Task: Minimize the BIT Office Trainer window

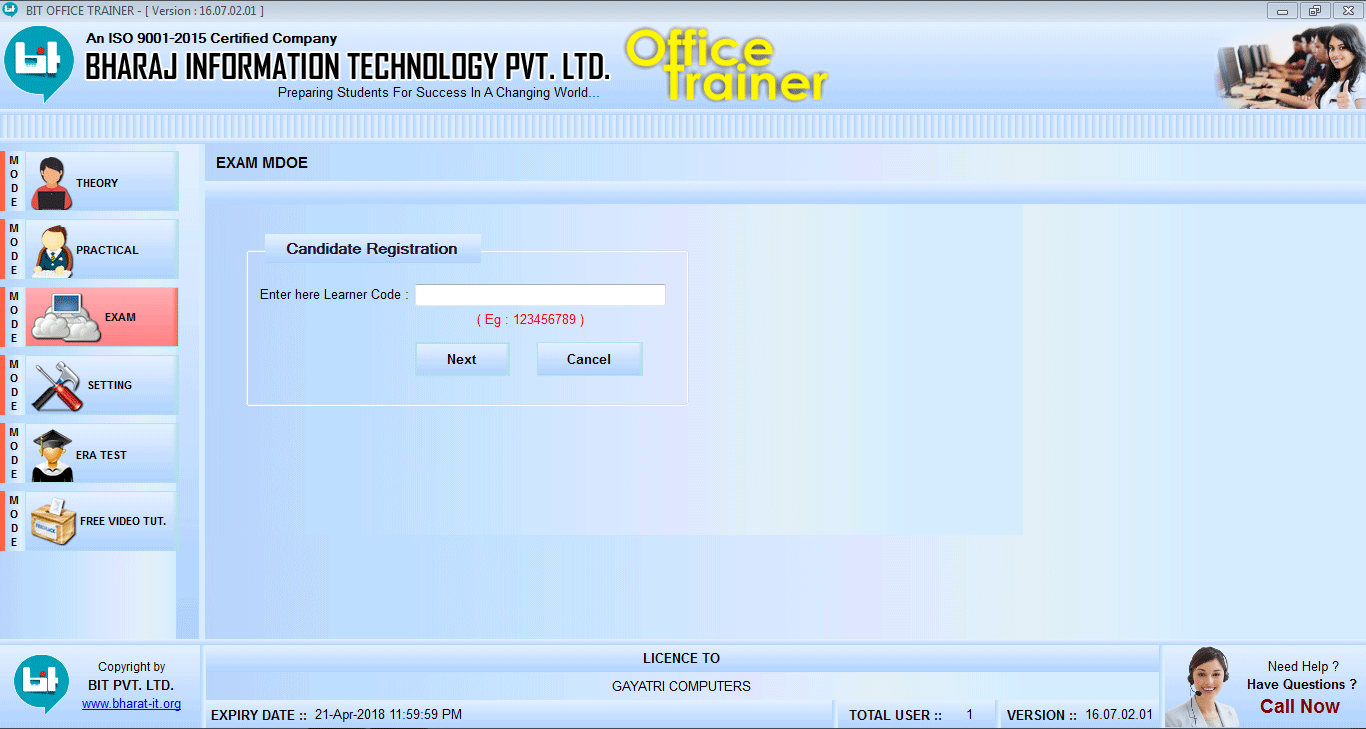Action: point(1282,10)
